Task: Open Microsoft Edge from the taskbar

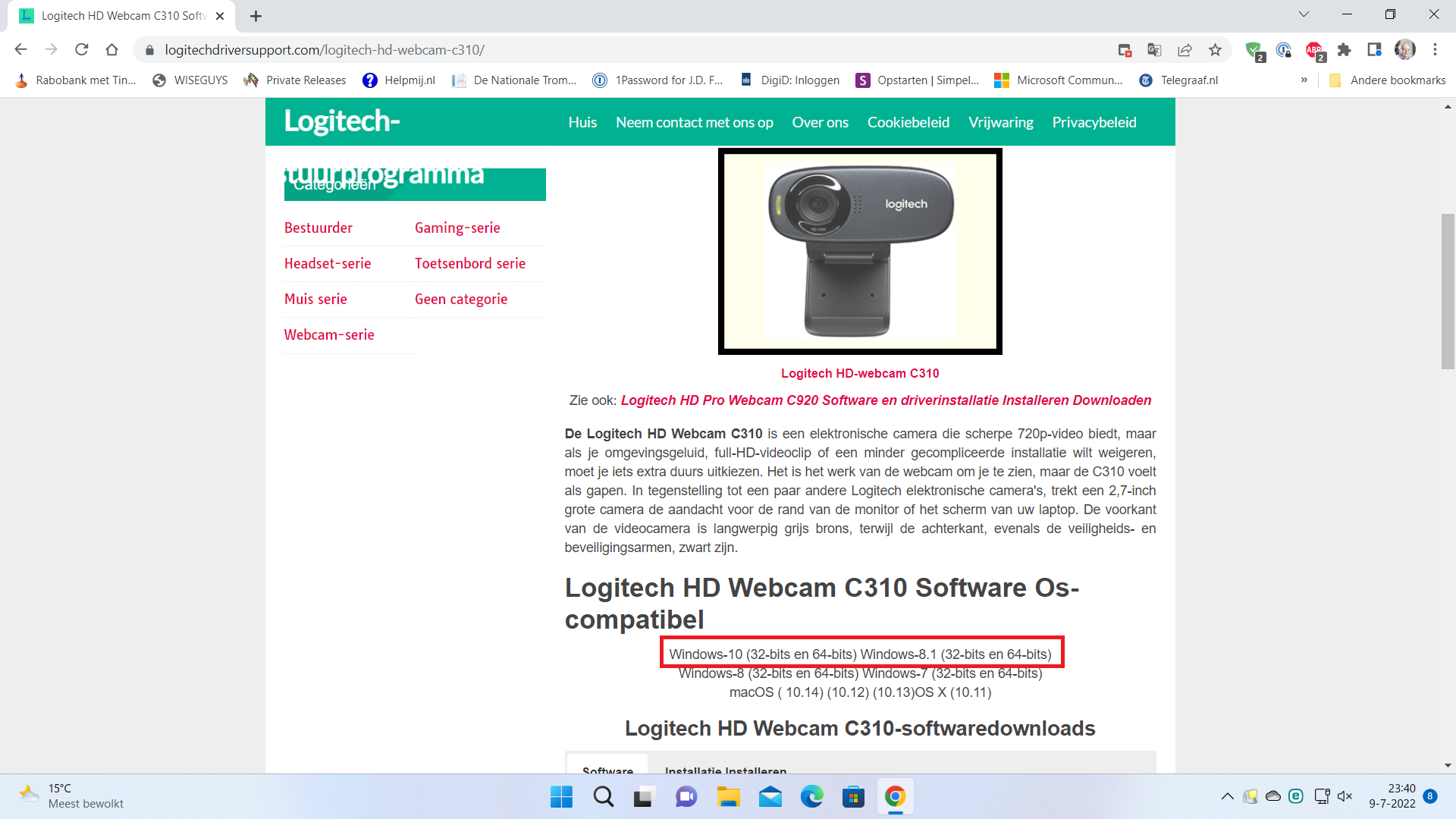Action: tap(812, 797)
